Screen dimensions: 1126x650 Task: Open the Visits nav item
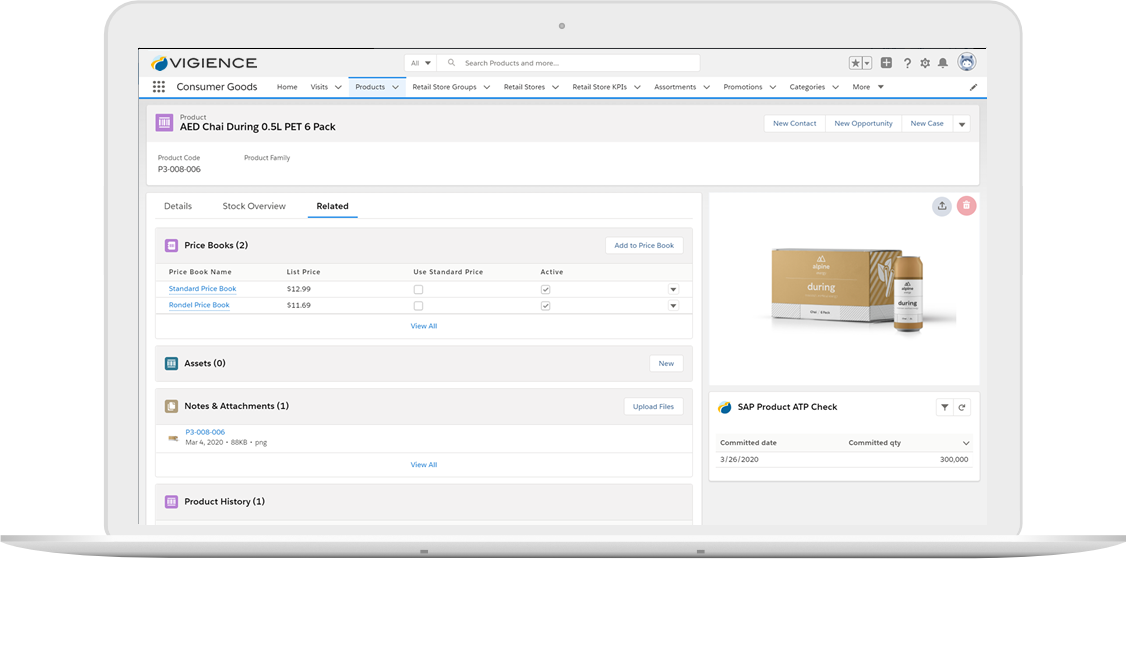320,87
